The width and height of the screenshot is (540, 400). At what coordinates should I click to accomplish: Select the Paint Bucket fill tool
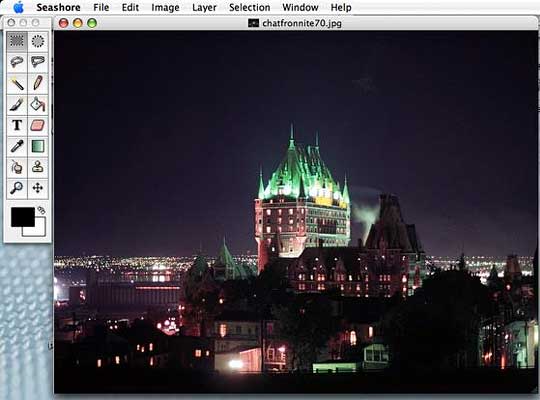click(38, 104)
